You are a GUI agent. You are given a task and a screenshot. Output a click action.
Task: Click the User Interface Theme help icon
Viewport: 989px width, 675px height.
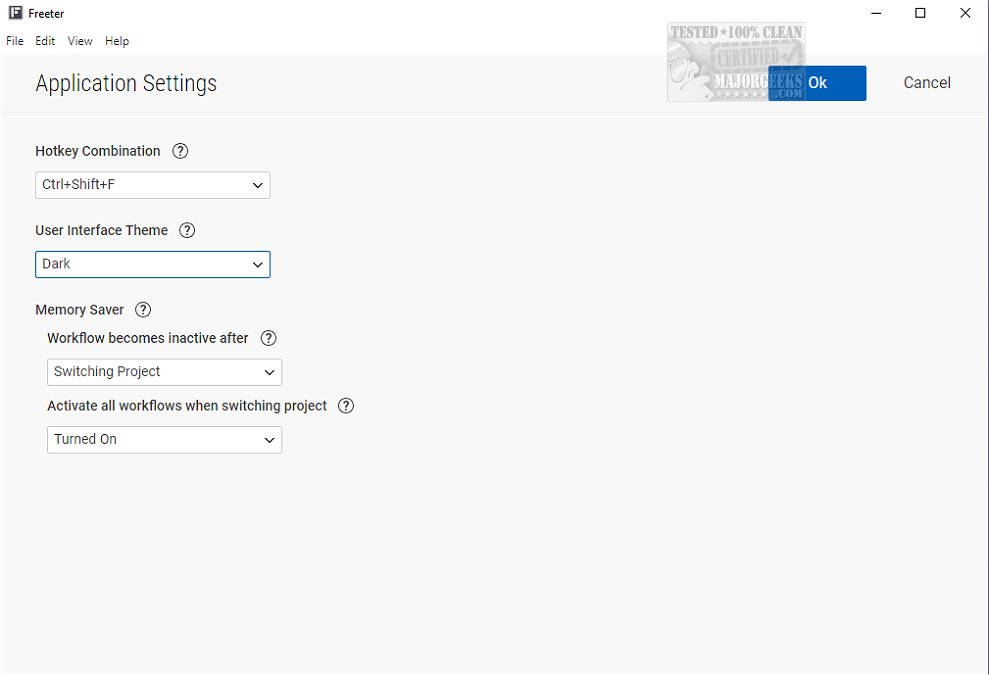tap(187, 230)
